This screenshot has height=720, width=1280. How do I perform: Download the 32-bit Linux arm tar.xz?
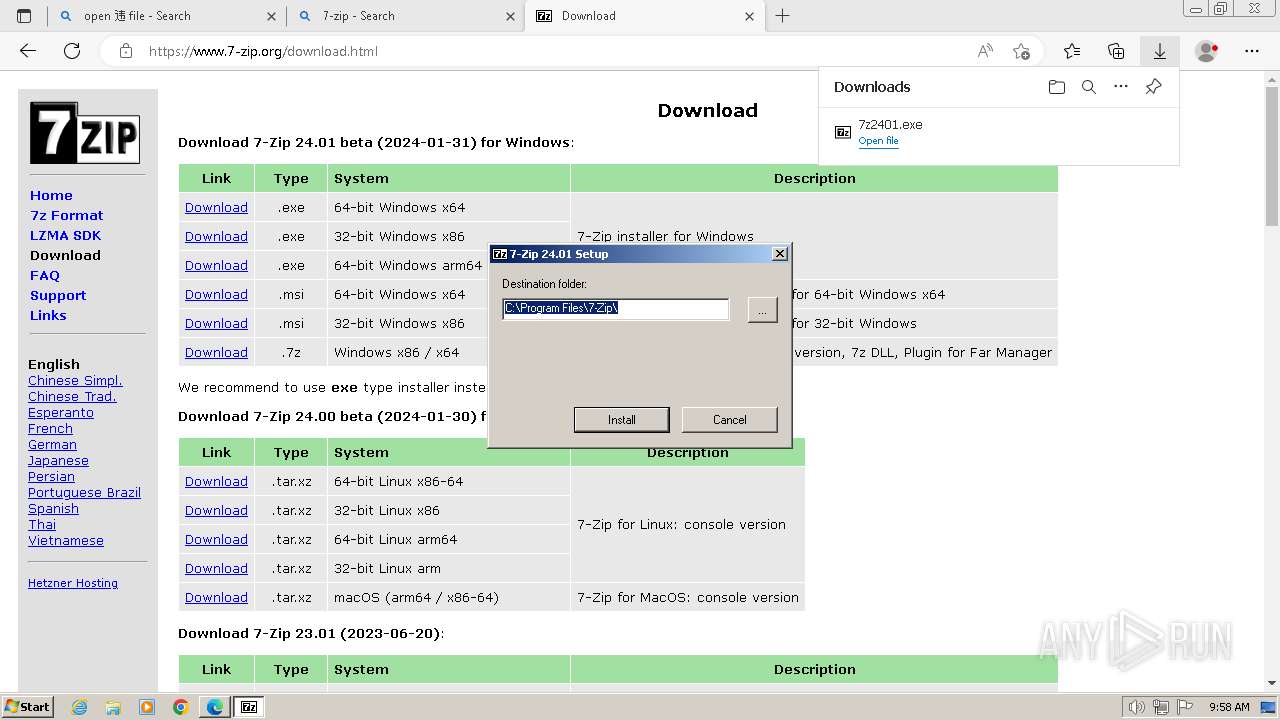[216, 568]
